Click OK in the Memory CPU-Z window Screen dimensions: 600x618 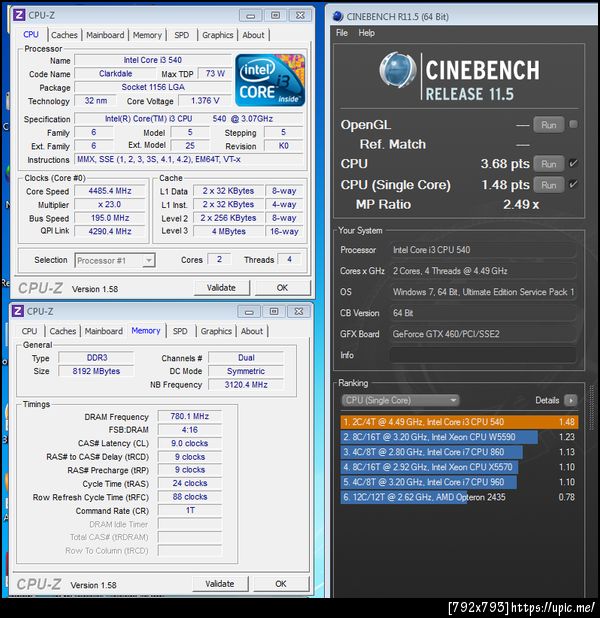pos(281,584)
